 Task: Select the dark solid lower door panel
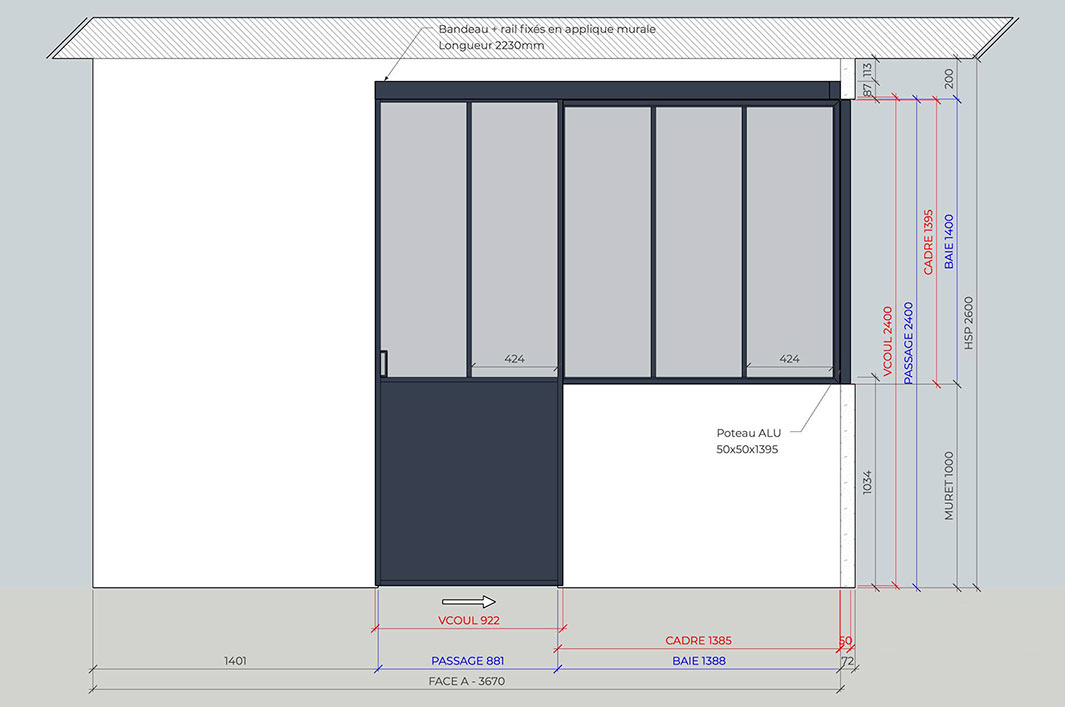coord(468,482)
